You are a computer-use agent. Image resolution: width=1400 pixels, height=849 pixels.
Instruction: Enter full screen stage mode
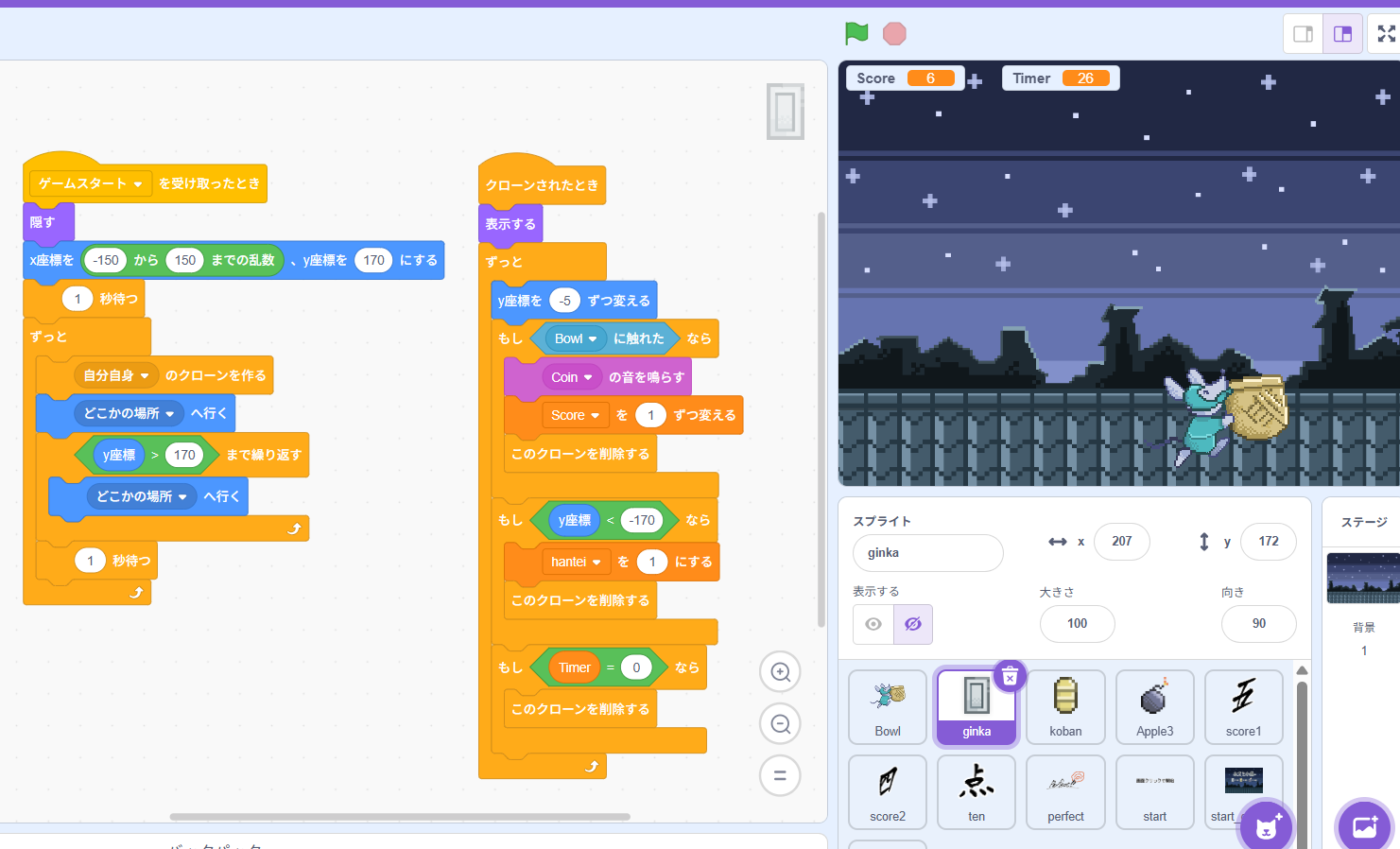coord(1386,34)
